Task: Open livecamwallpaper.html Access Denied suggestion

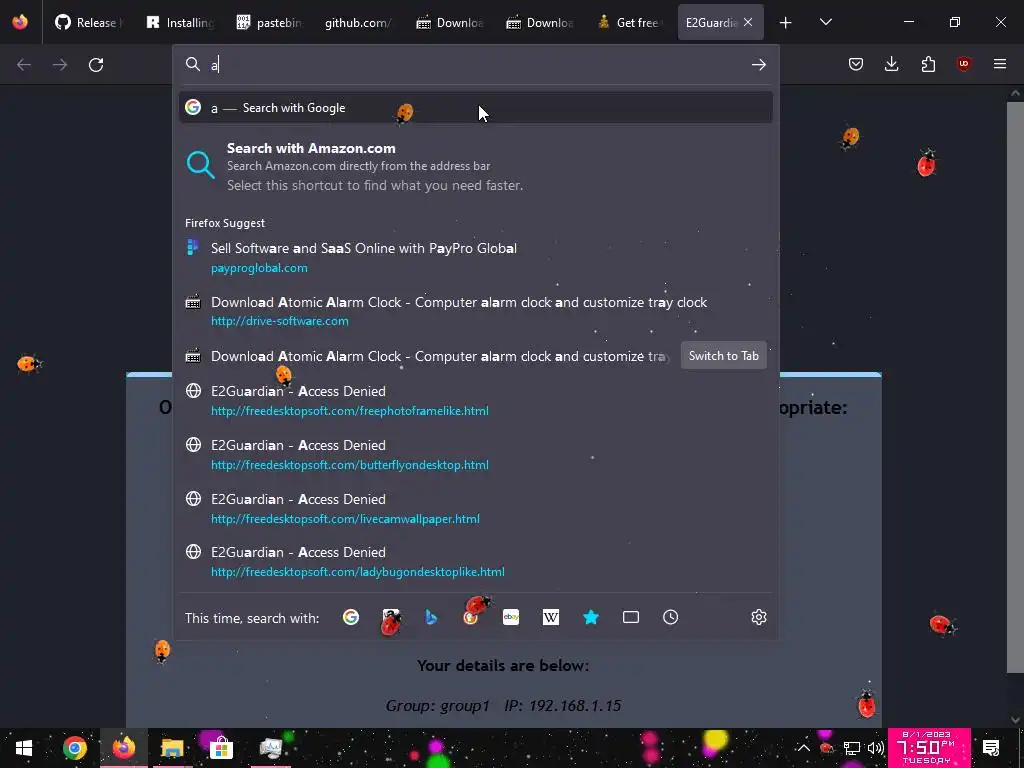Action: pyautogui.click(x=475, y=508)
